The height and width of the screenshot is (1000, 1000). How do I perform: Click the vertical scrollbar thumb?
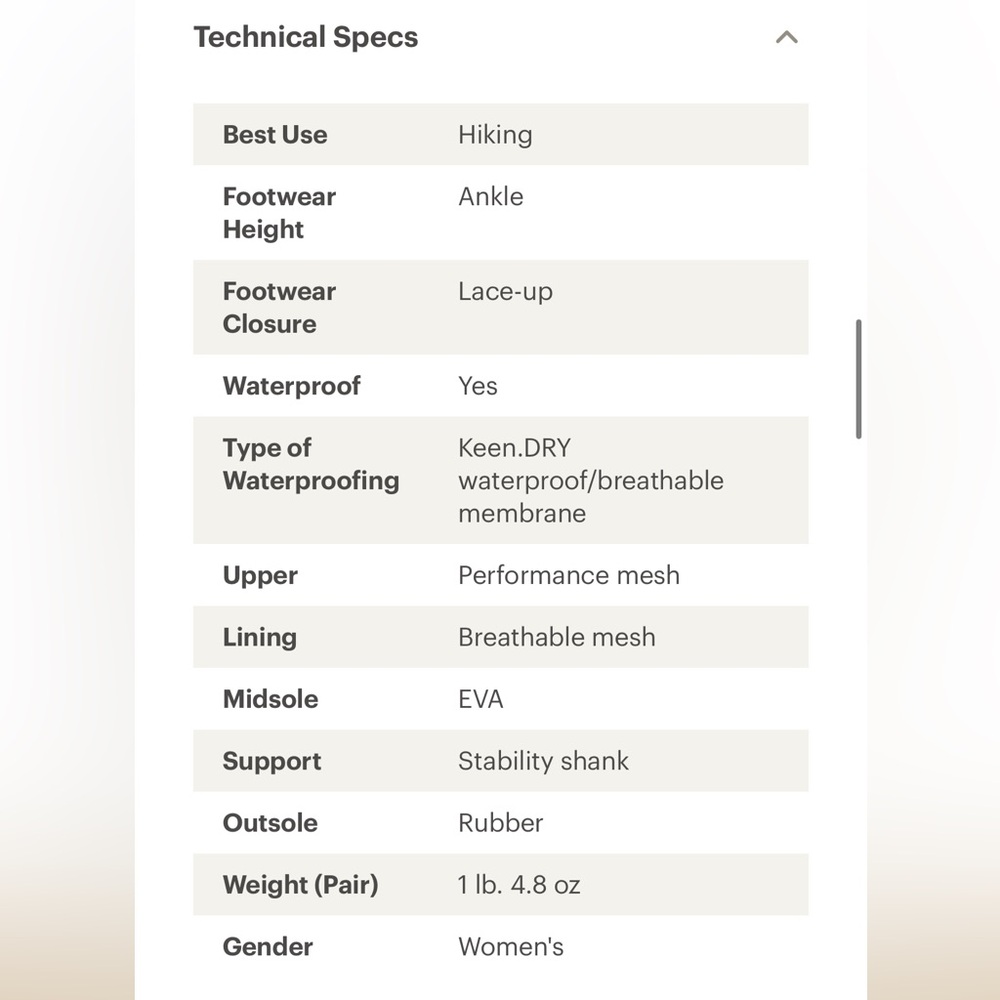coord(859,379)
